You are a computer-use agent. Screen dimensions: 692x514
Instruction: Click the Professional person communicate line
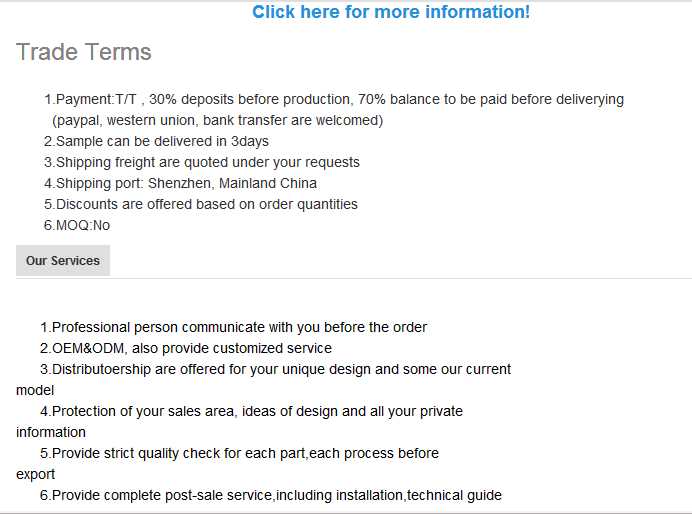[x=233, y=328]
